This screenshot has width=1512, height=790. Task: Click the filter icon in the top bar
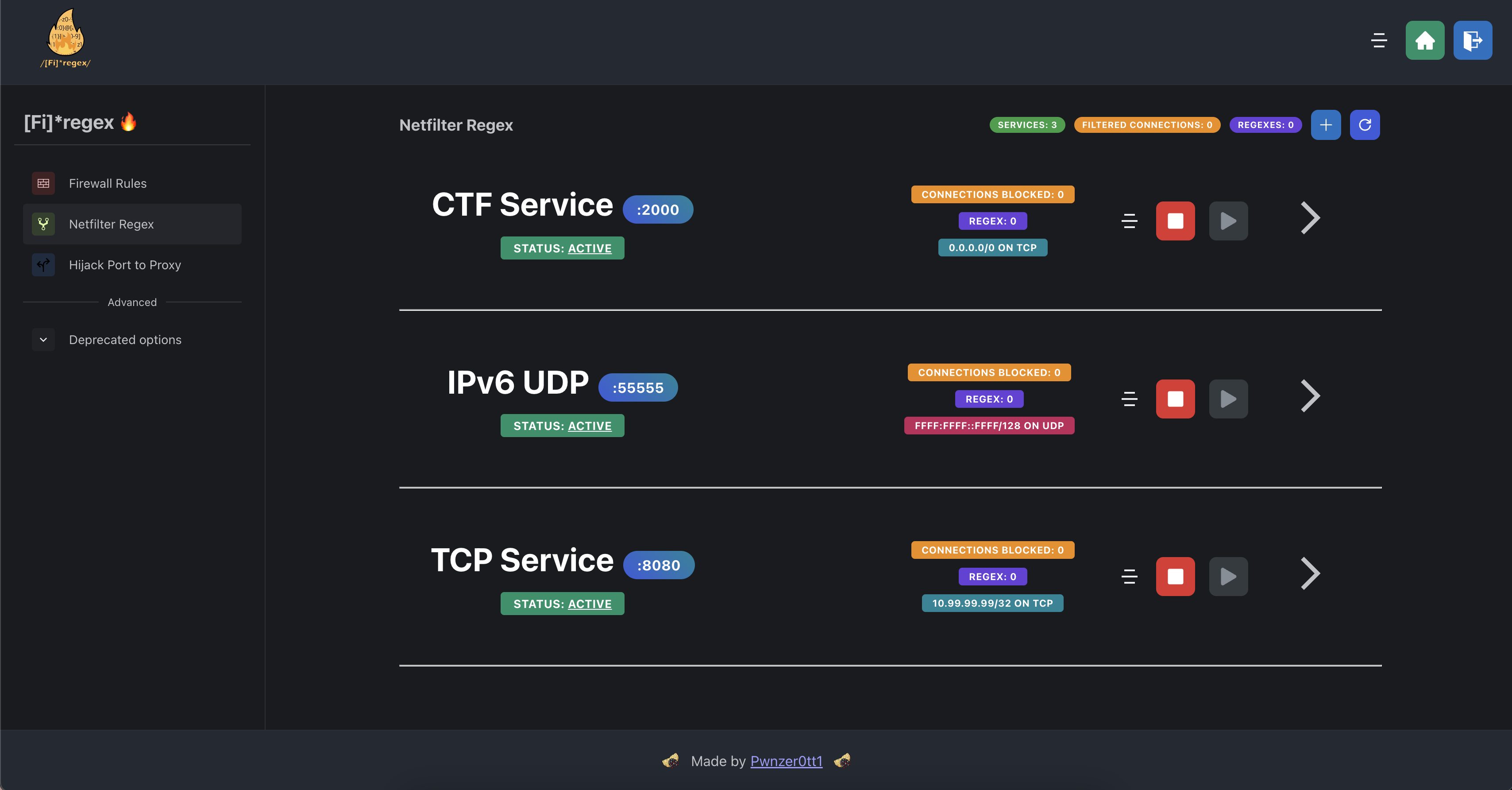tap(1378, 41)
